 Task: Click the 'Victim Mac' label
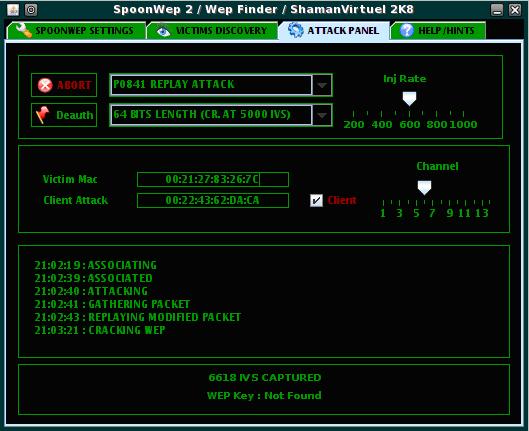pyautogui.click(x=70, y=179)
